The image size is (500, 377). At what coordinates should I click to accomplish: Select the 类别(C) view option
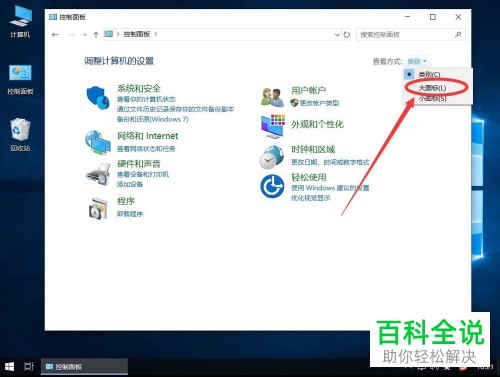pos(429,74)
